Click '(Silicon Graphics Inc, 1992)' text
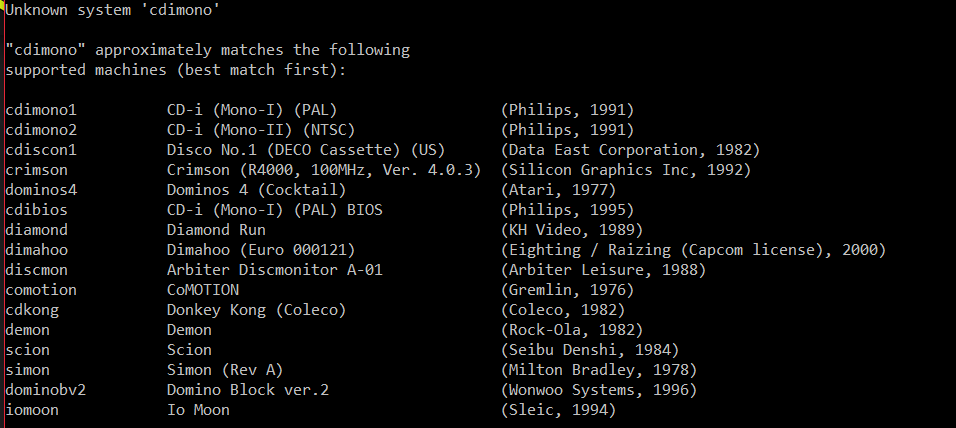Screen dimensions: 956x428 pos(626,169)
